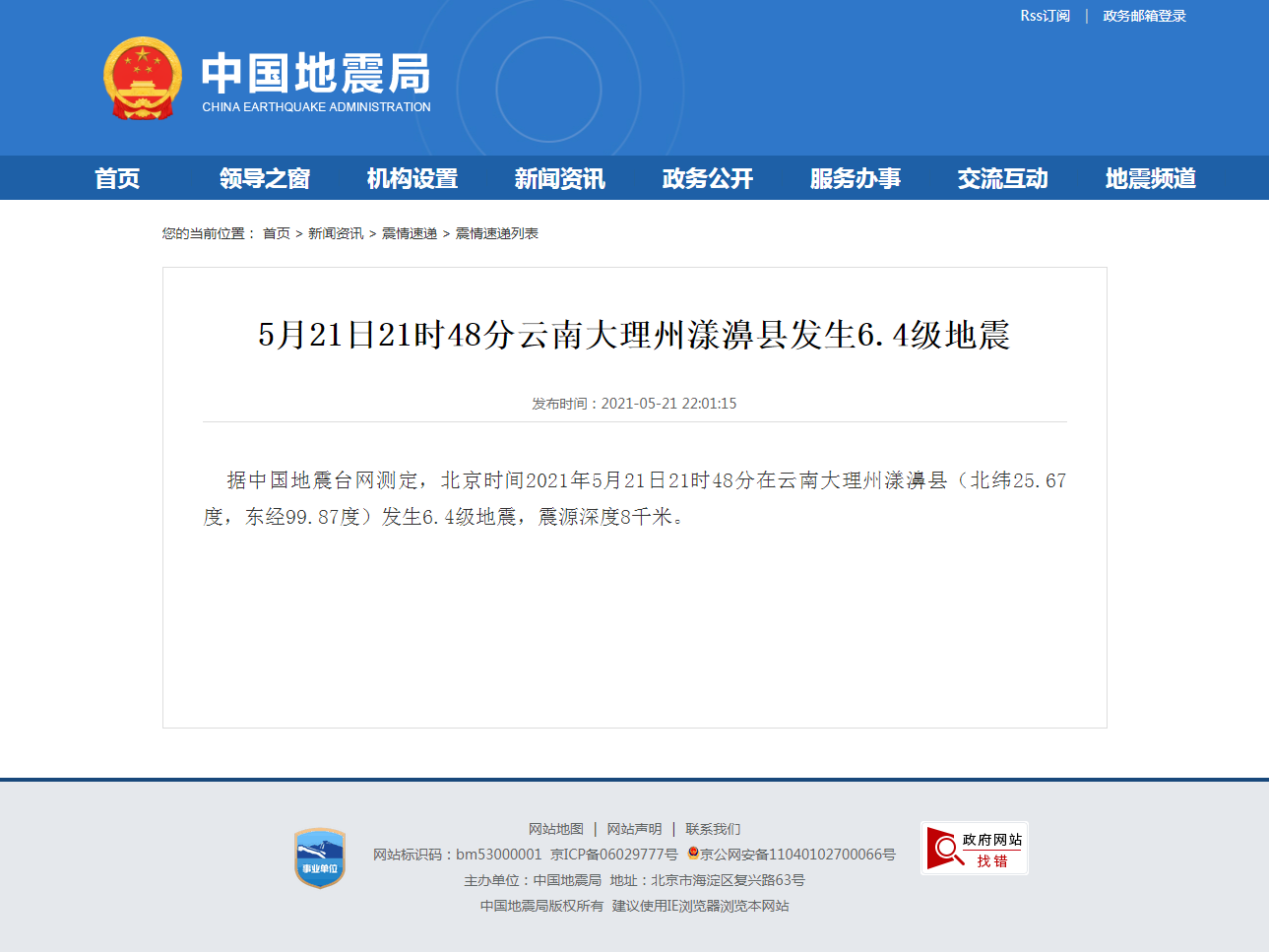Click the article body paragraph about 漾濞县

coord(635,498)
